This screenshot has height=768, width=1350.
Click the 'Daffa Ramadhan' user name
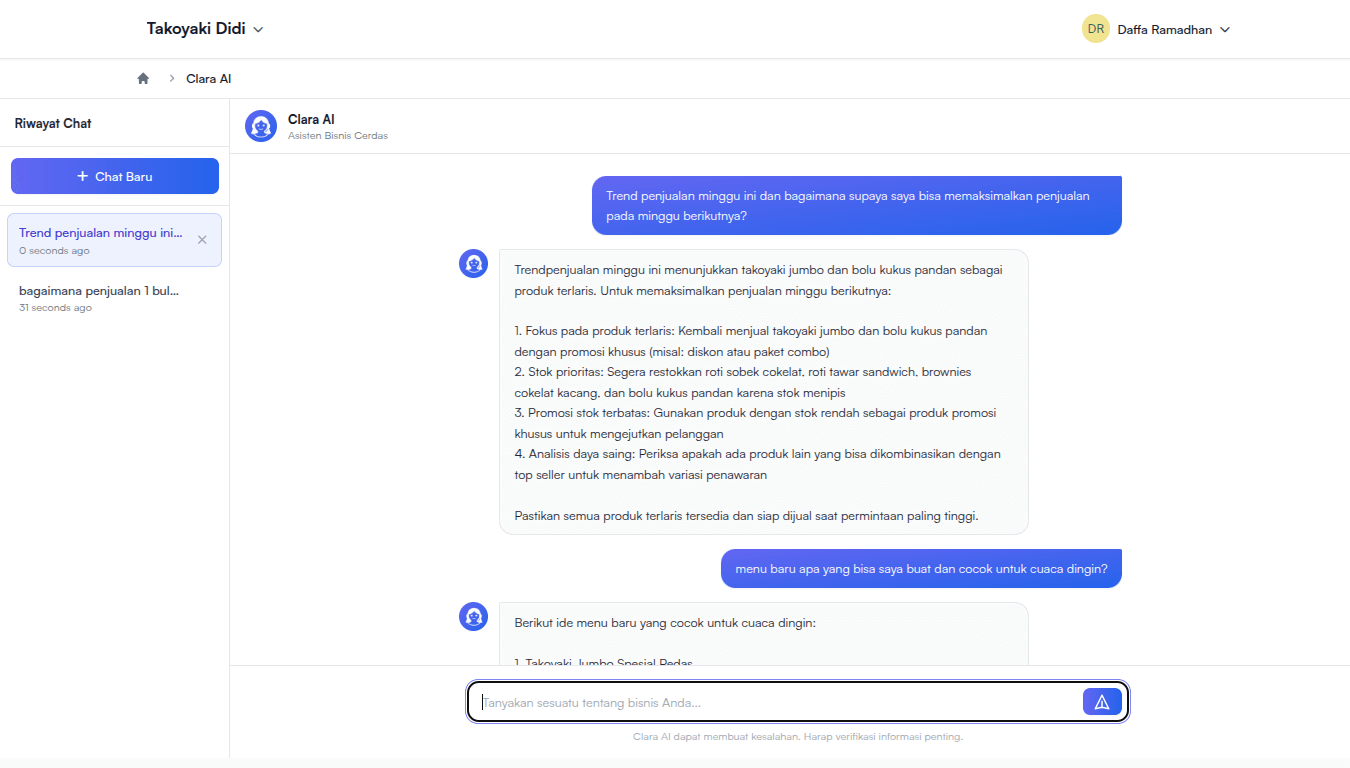coord(1164,30)
